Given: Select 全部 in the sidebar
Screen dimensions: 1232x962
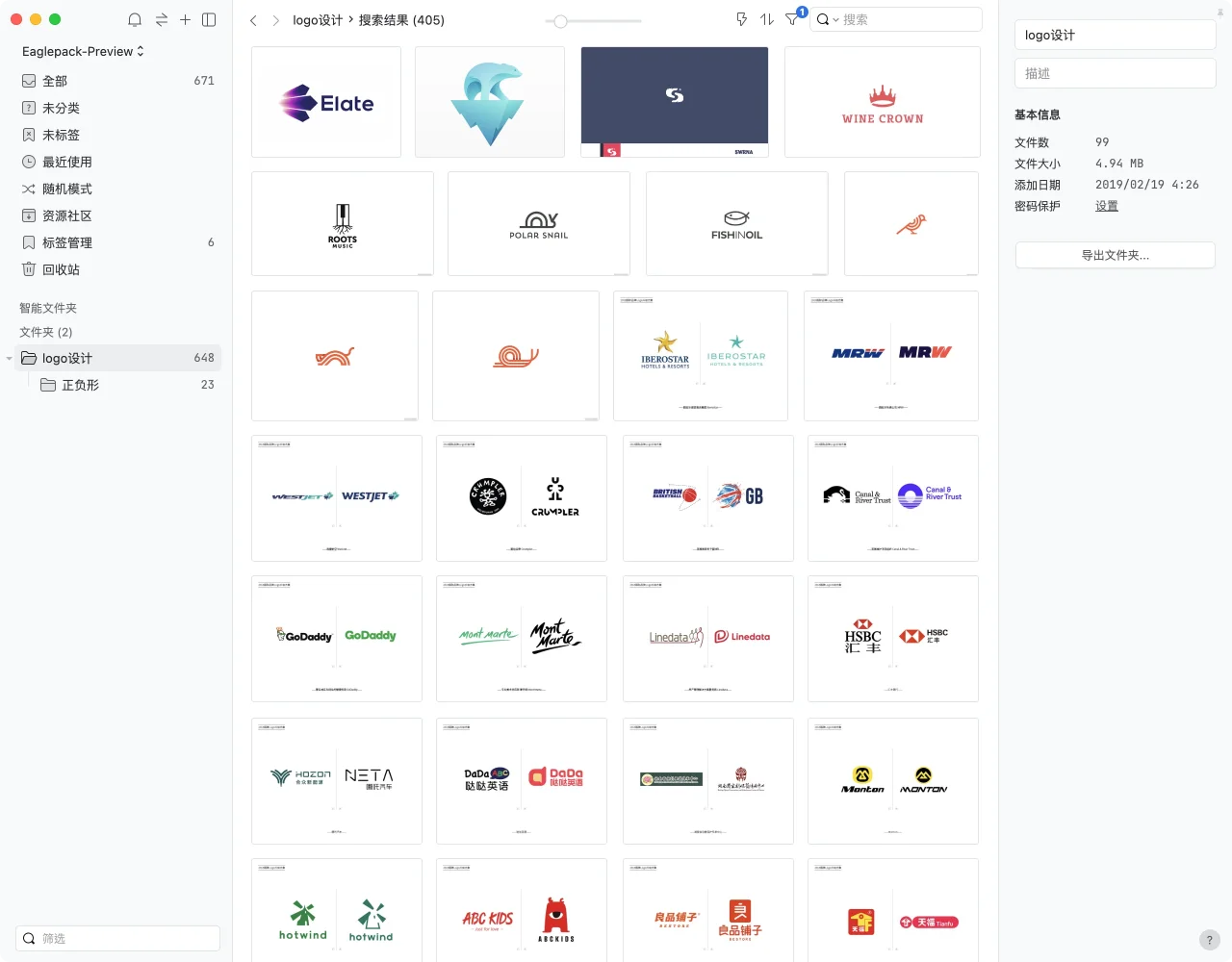Looking at the screenshot, I should pyautogui.click(x=117, y=81).
